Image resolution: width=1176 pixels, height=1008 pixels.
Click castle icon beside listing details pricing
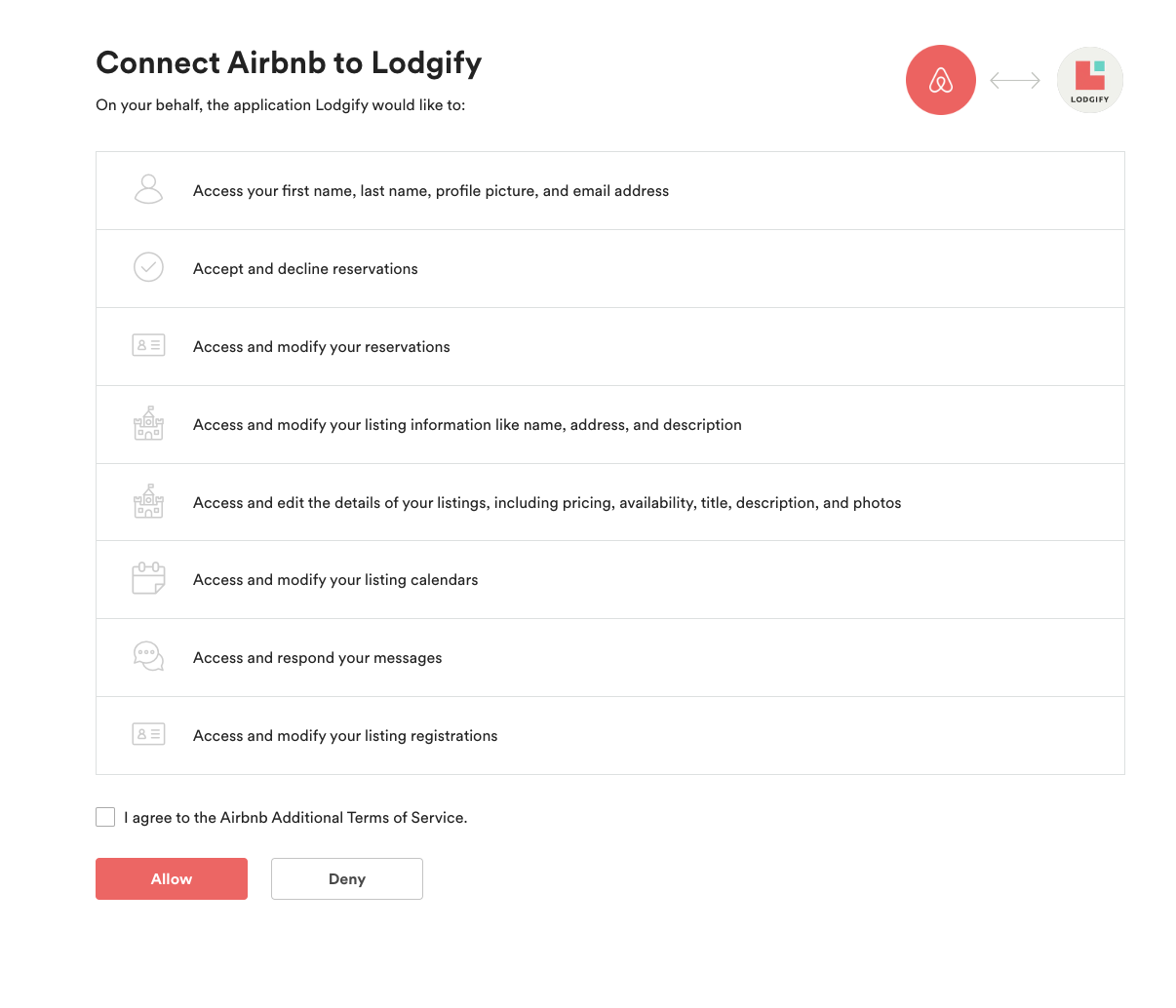pos(148,501)
